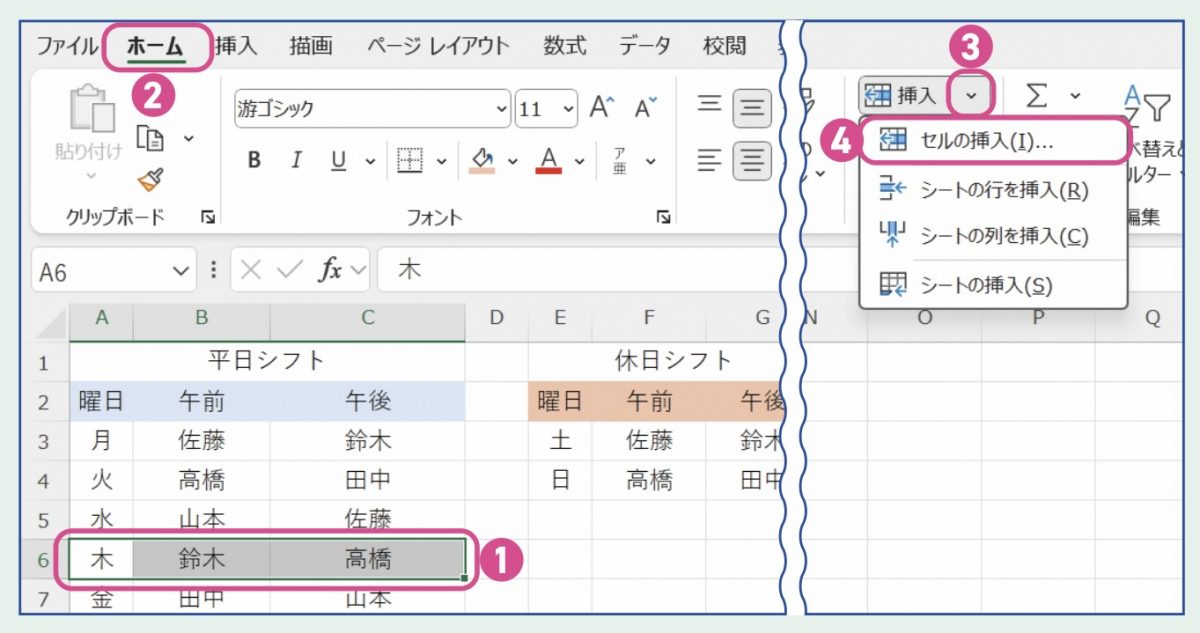
Task: Click the fill color bucket icon
Action: [x=482, y=161]
